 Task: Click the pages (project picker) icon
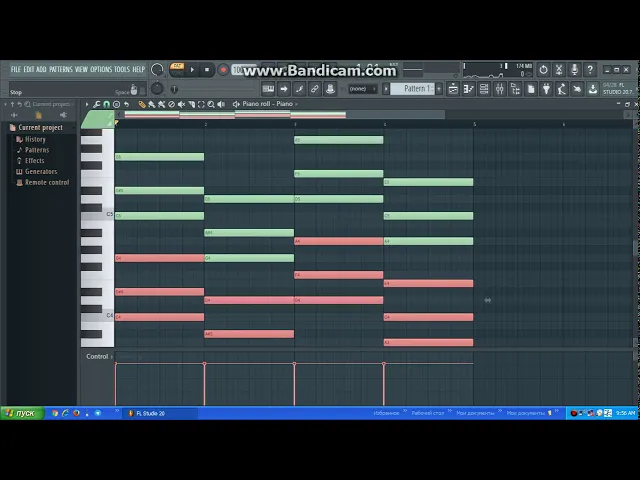pos(531,89)
